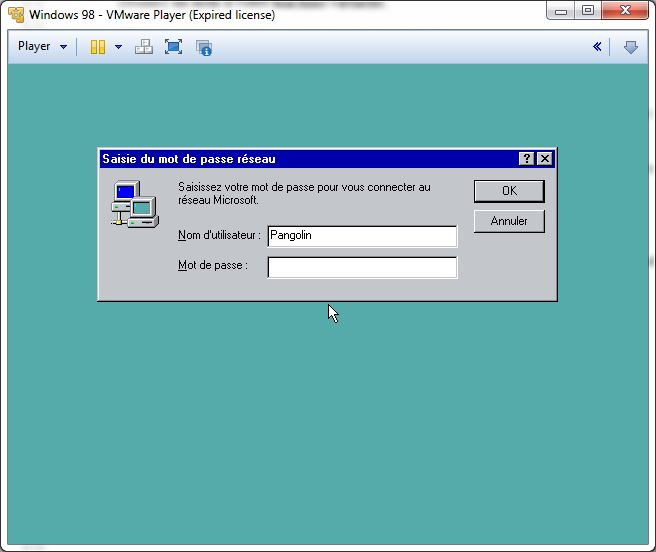
Task: Close the VMware Player window
Action: tap(625, 11)
